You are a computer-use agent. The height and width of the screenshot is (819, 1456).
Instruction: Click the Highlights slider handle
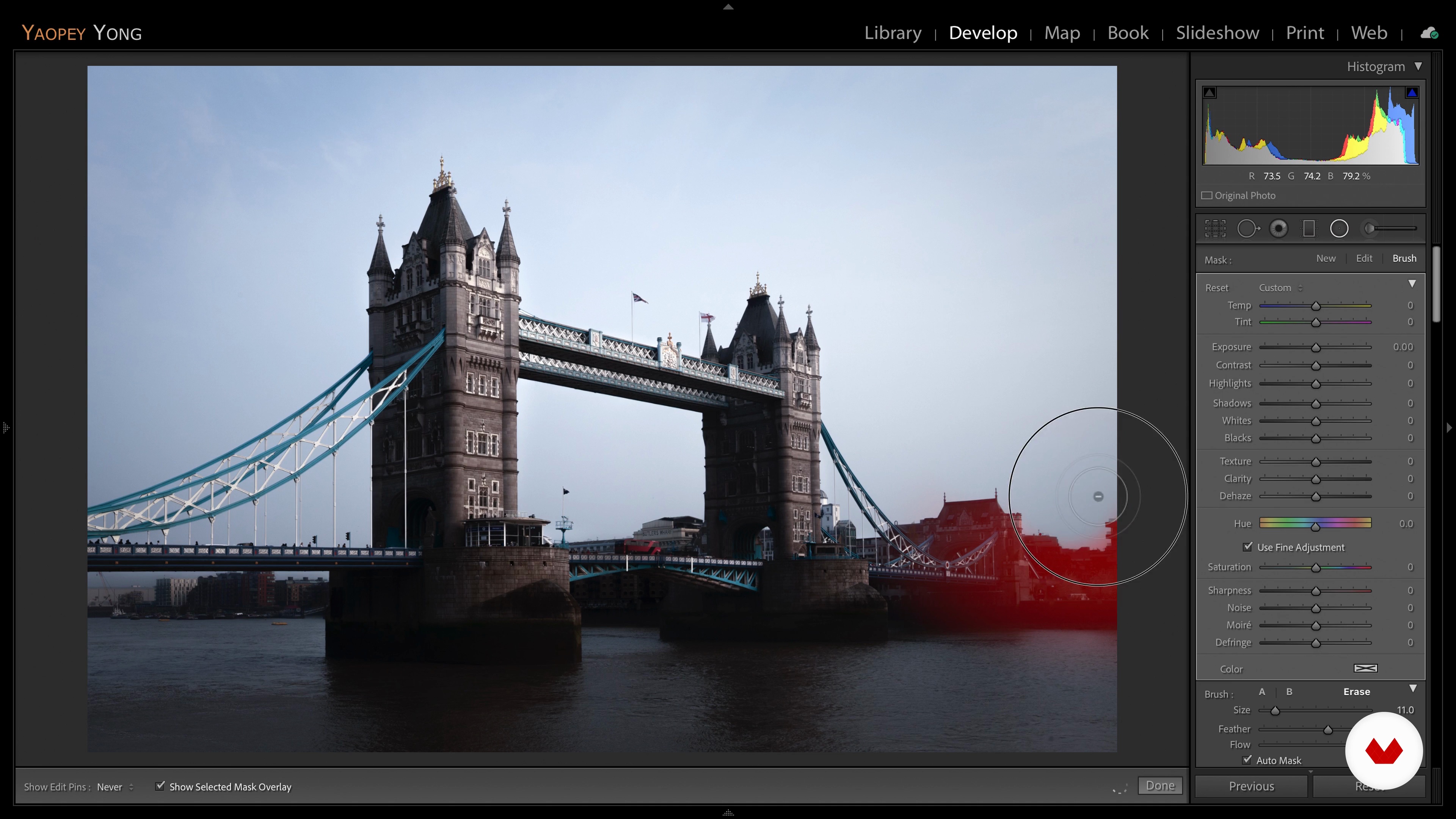click(x=1316, y=384)
